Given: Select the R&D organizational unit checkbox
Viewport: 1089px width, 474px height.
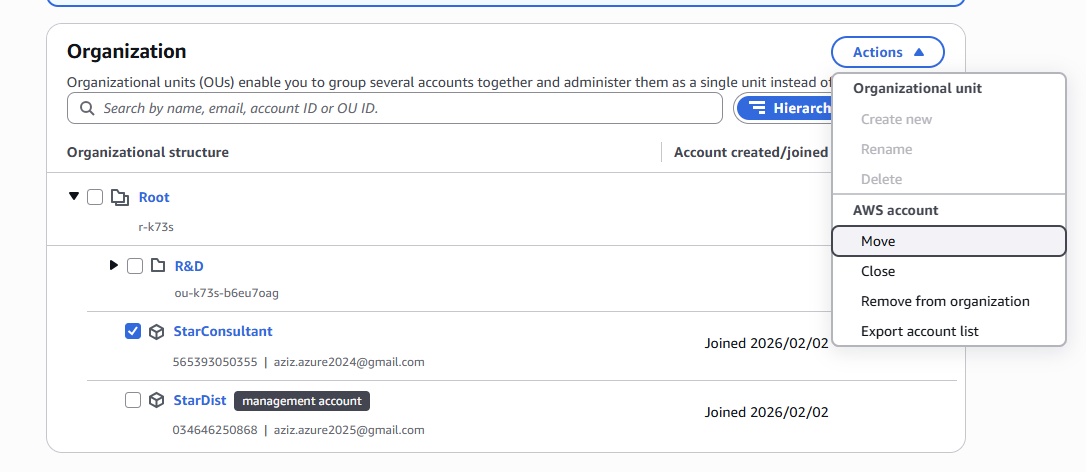Looking at the screenshot, I should (134, 266).
